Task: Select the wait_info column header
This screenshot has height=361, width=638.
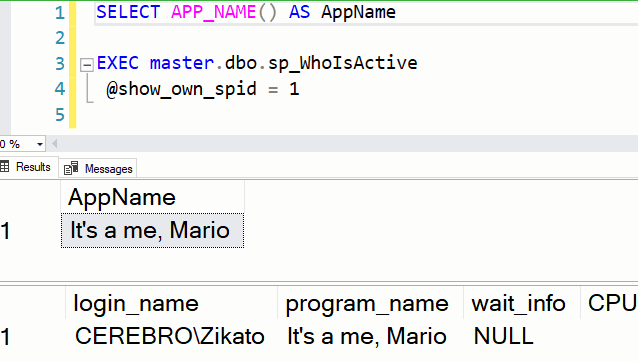Action: point(522,303)
